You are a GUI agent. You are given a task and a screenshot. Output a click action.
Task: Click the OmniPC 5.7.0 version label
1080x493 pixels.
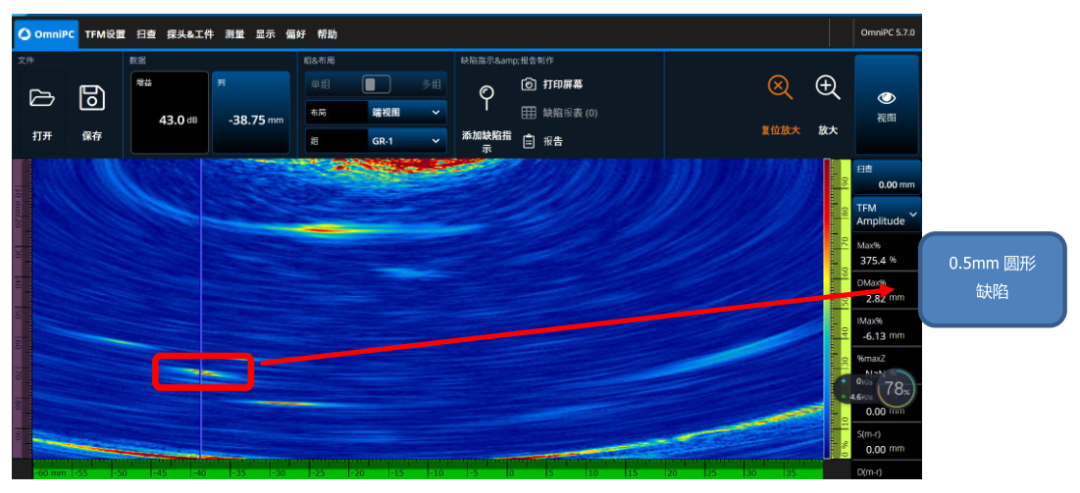click(887, 33)
